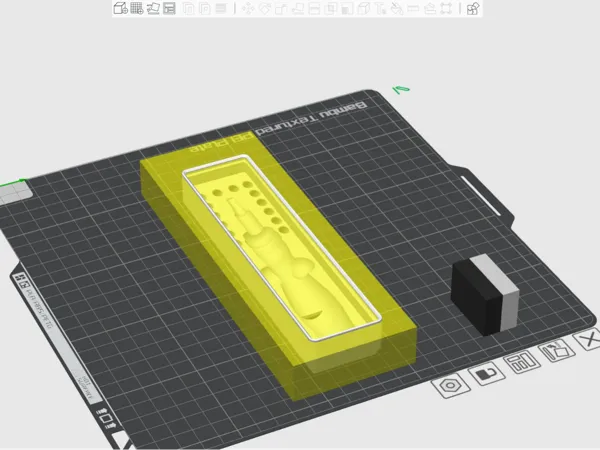
Task: Click the frame icon with corner handles
Action: (446, 8)
